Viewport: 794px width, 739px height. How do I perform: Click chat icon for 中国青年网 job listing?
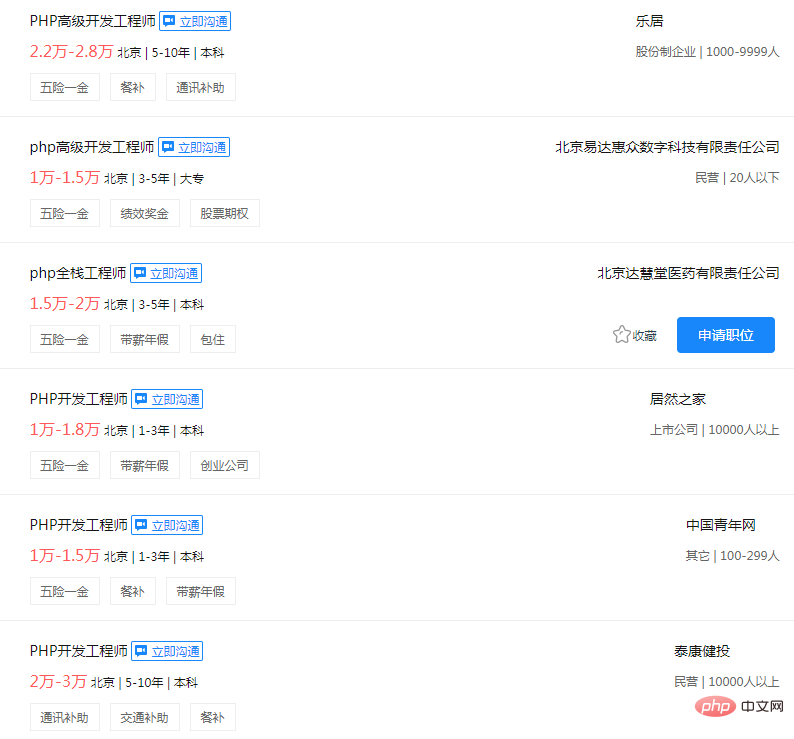coord(141,525)
